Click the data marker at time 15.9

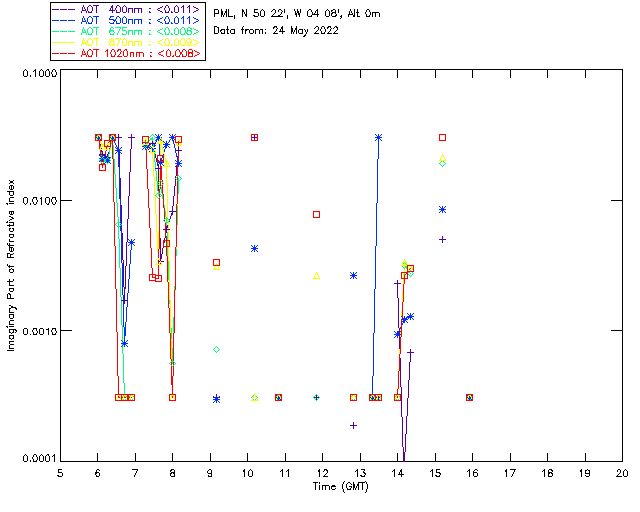coord(469,397)
